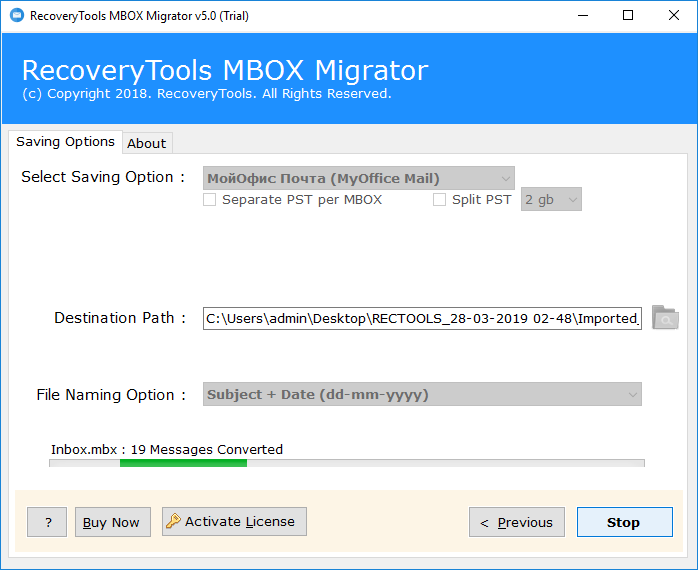Go back with the Previous button
Image resolution: width=698 pixels, height=572 pixels.
(517, 522)
